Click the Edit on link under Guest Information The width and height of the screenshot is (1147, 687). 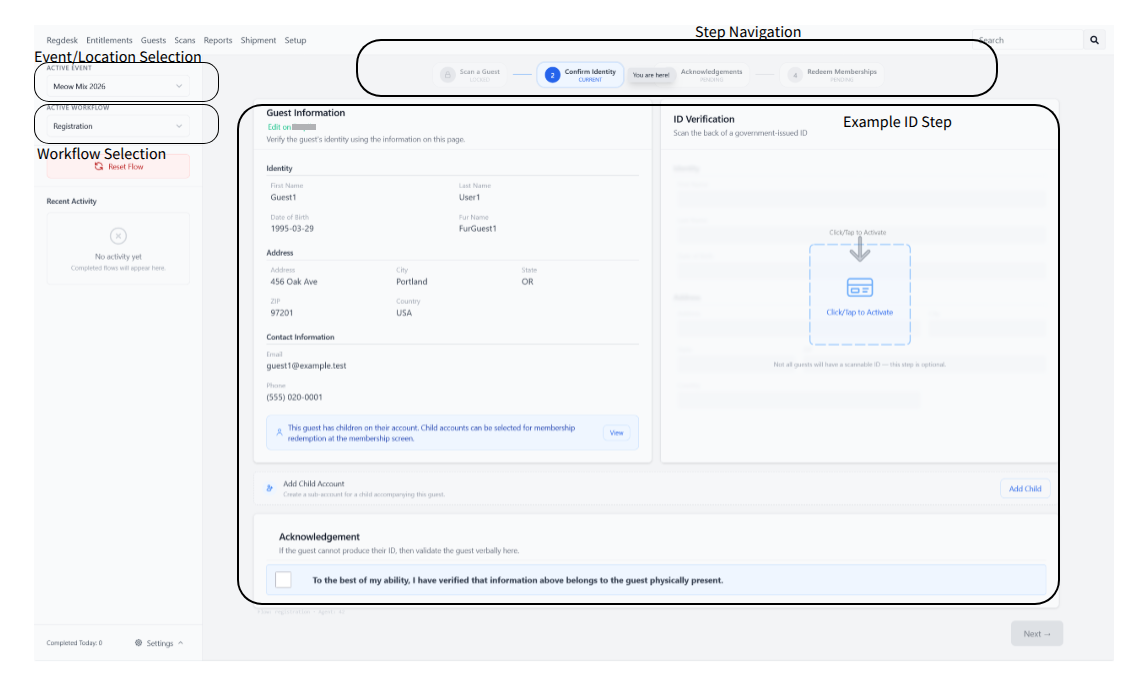pyautogui.click(x=279, y=127)
